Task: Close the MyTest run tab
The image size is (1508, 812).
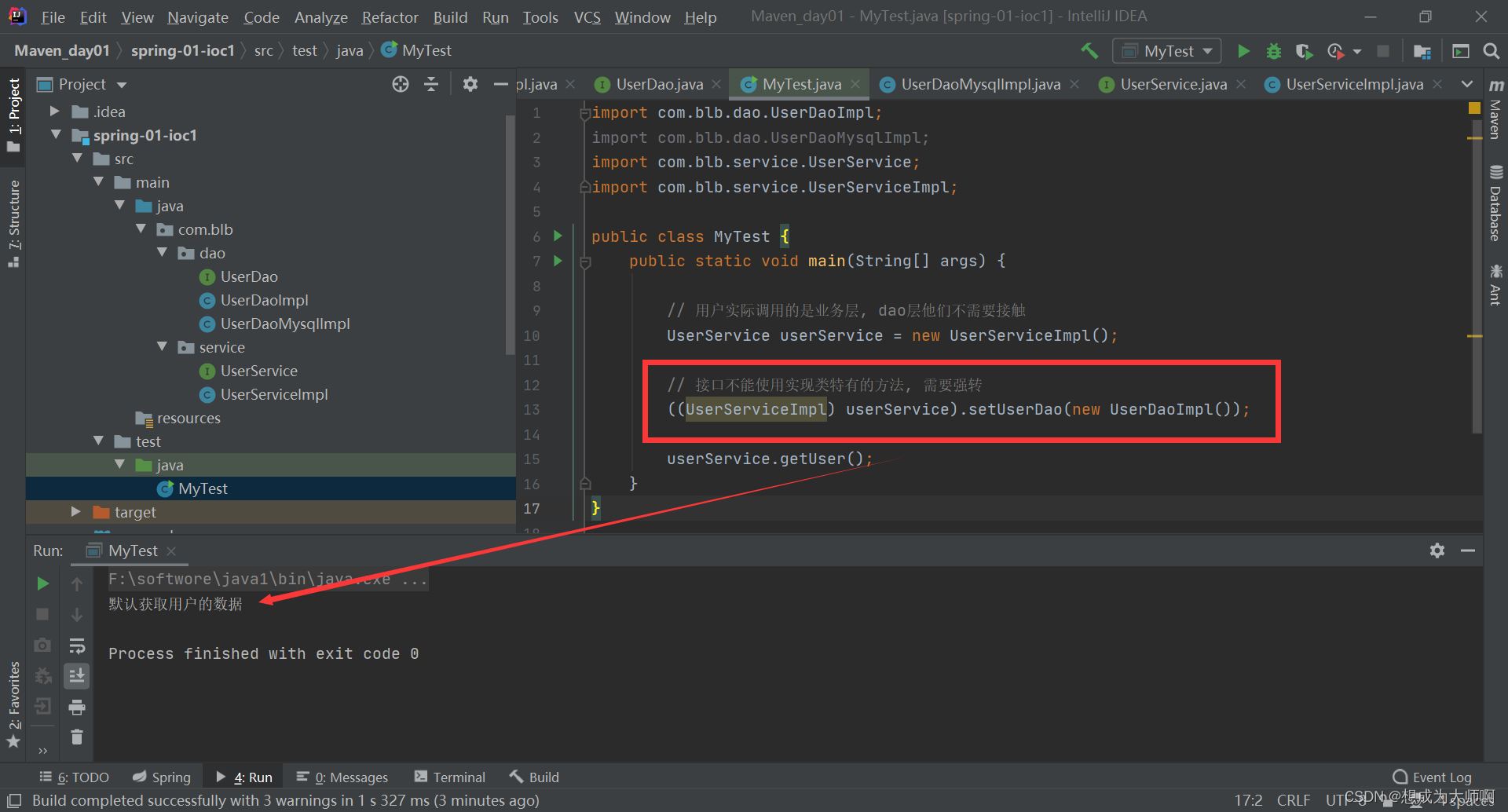Action: (171, 550)
